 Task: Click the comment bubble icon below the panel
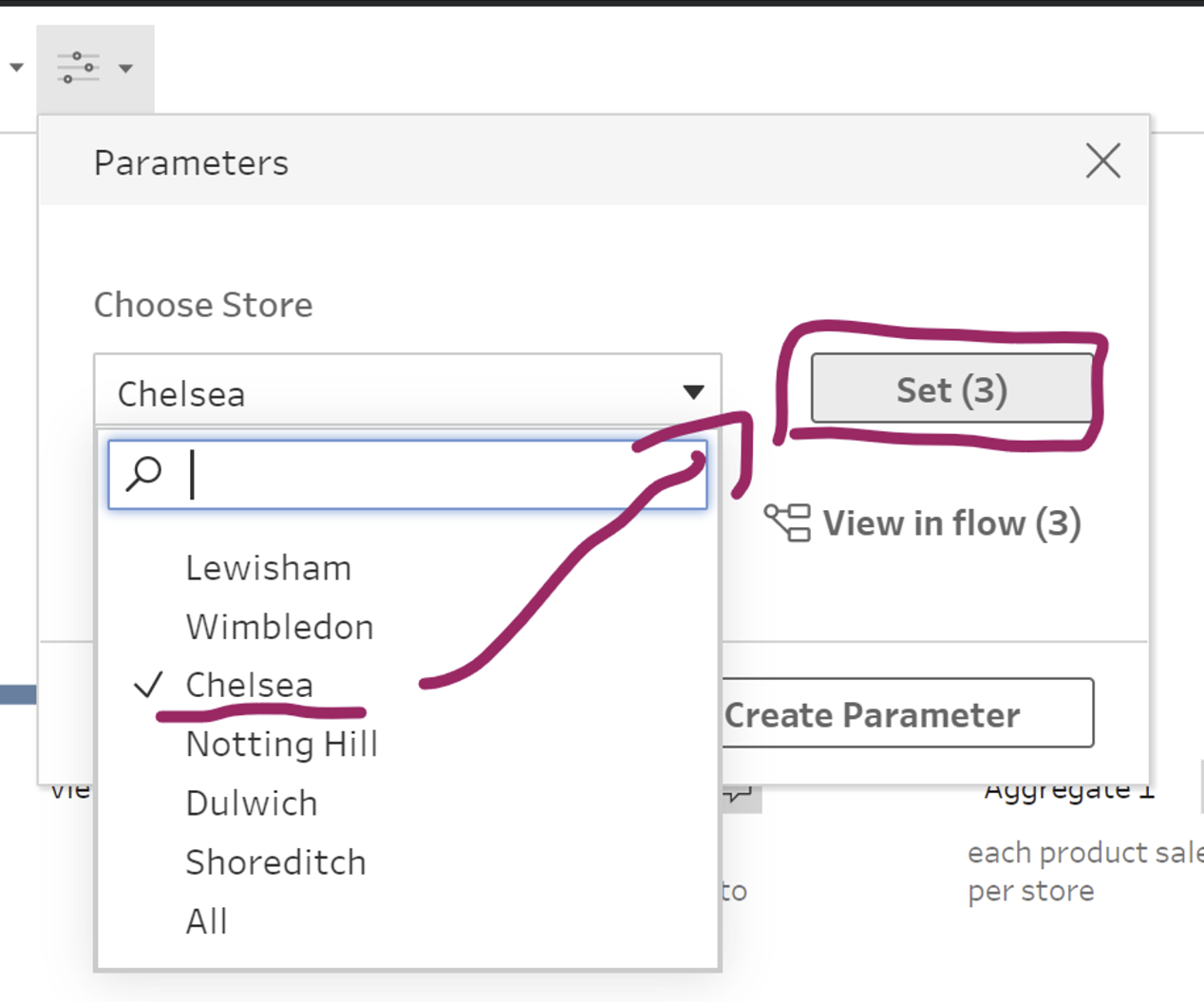click(x=740, y=794)
